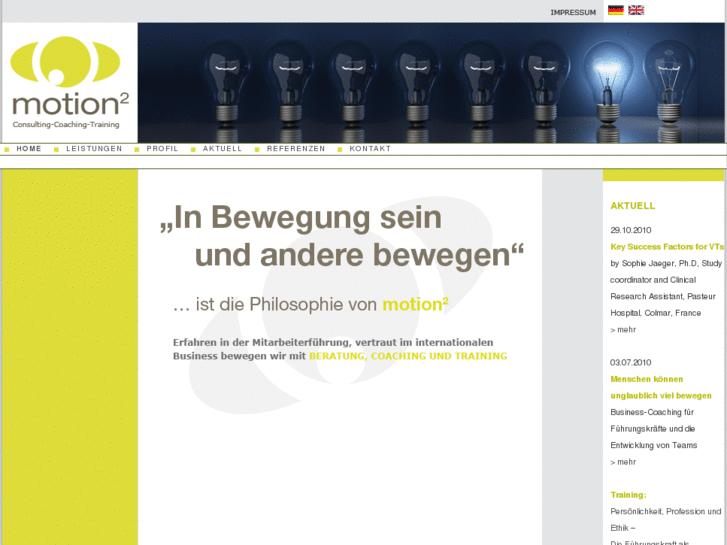Follow the Beratung, Coaching und Training link

(x=408, y=356)
